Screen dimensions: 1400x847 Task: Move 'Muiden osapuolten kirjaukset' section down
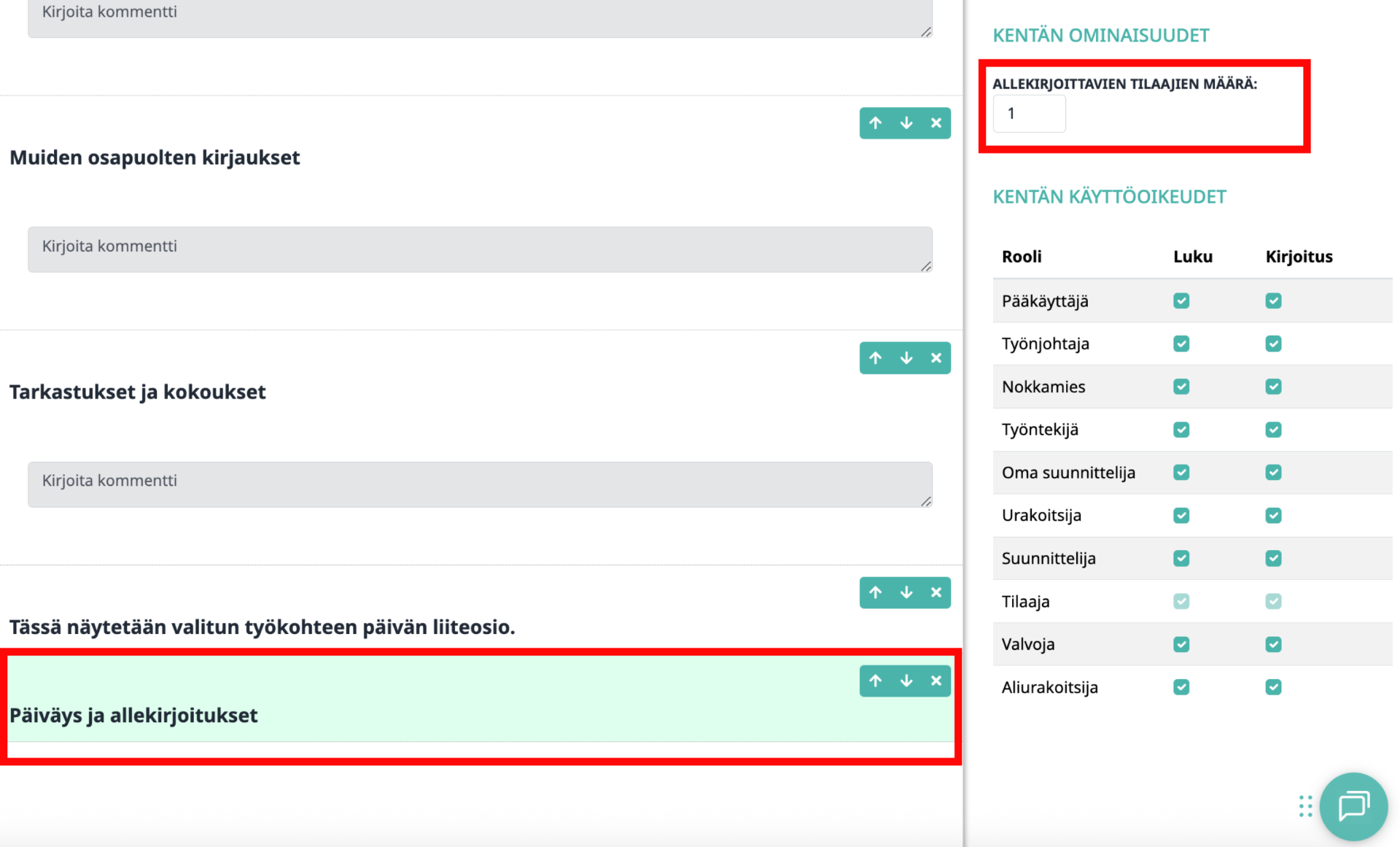click(x=906, y=123)
